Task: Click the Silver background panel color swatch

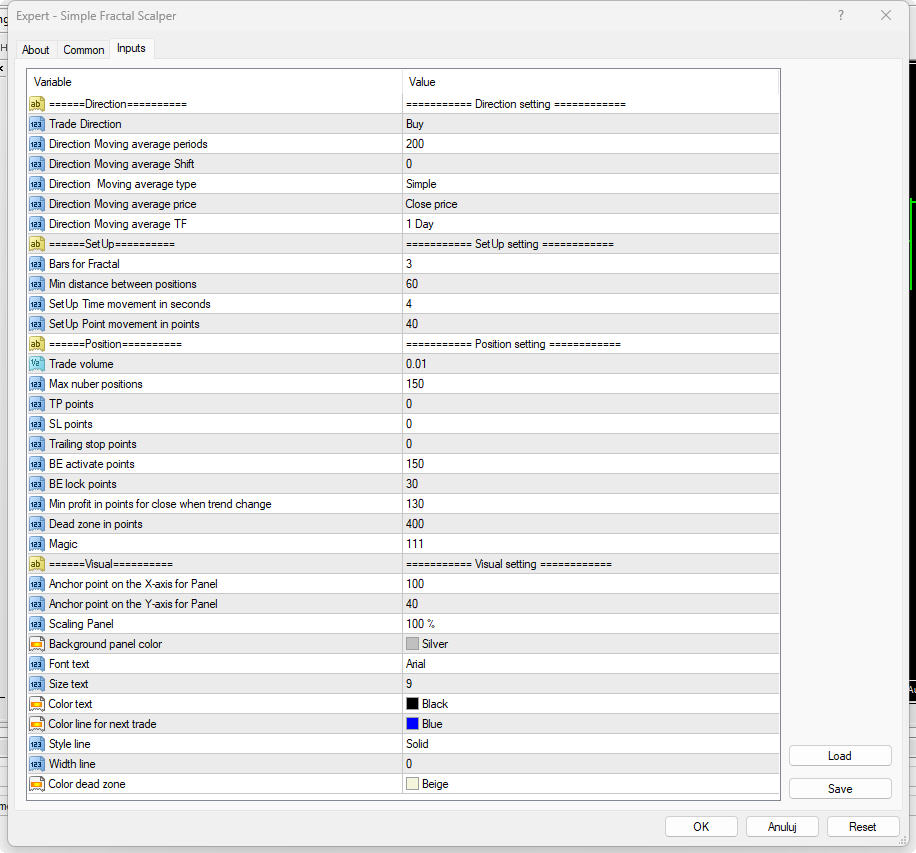Action: [x=412, y=644]
